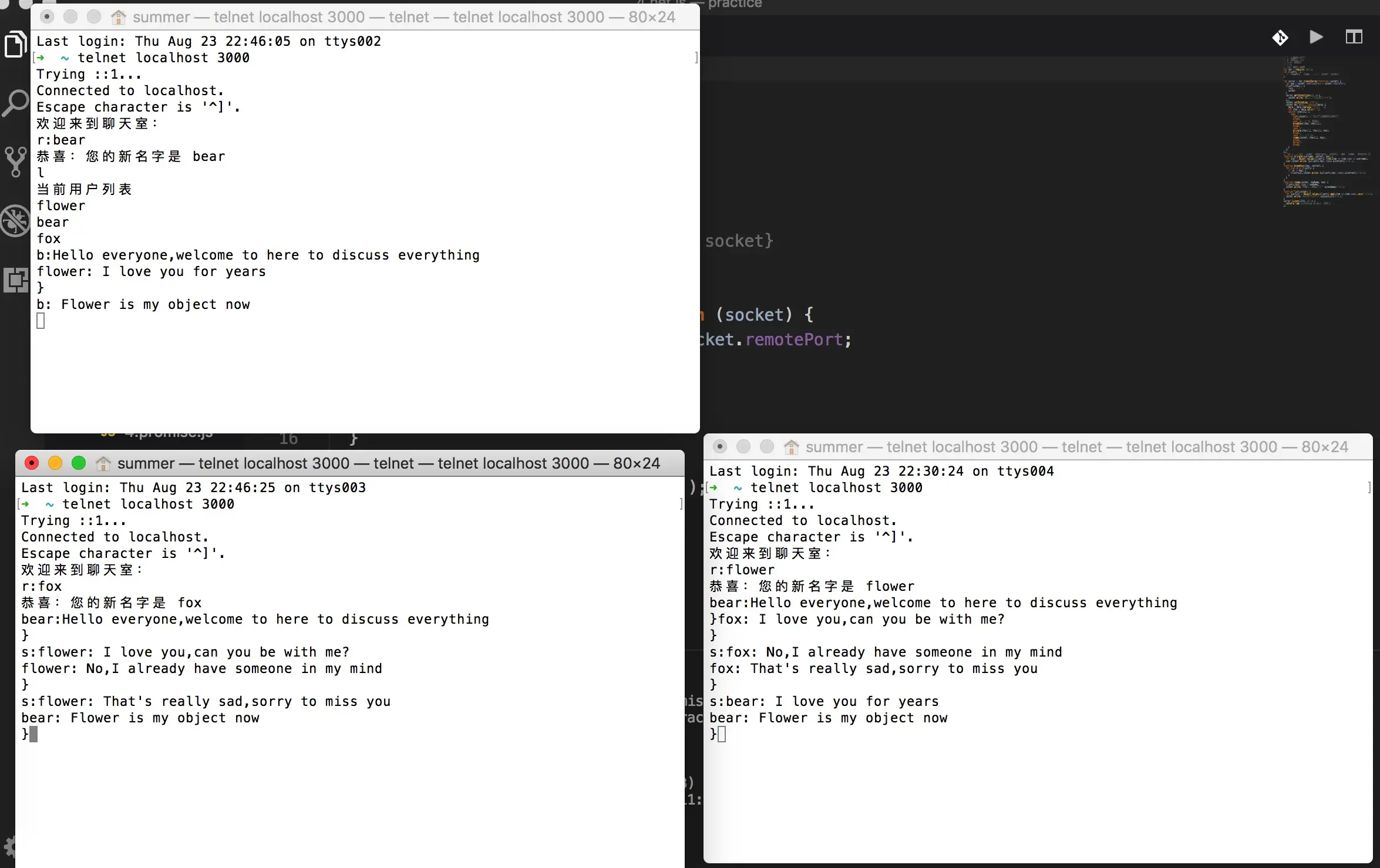1380x868 pixels.
Task: Open the Extensions icon in activity bar
Action: [15, 280]
